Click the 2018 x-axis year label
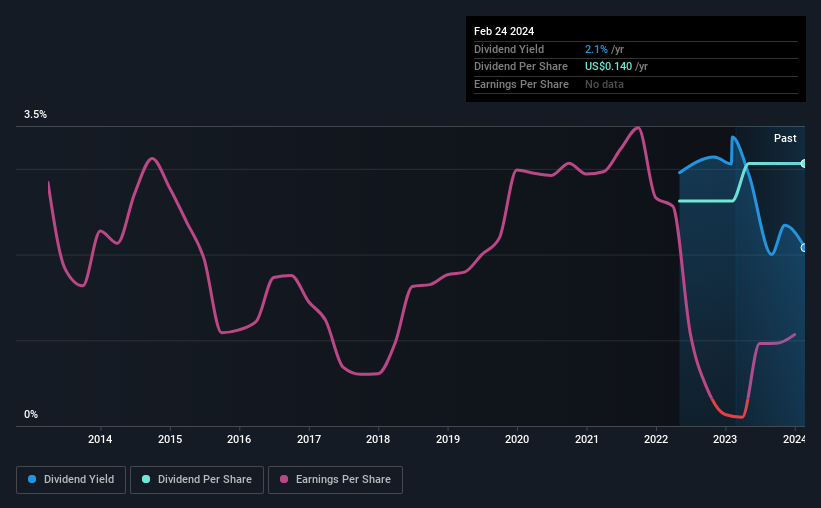This screenshot has width=821, height=508. 378,439
